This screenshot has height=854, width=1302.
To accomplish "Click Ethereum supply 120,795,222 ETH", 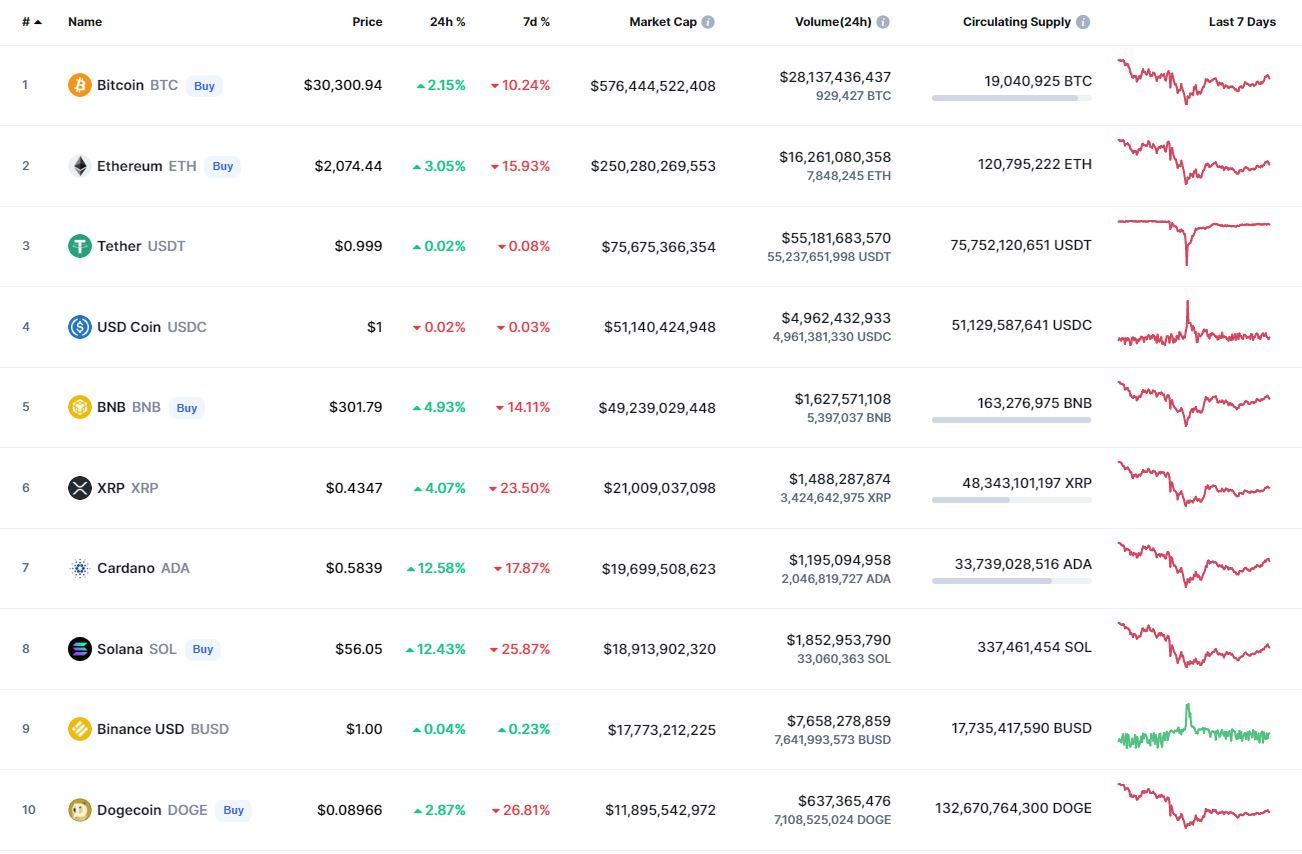I will pyautogui.click(x=1035, y=164).
